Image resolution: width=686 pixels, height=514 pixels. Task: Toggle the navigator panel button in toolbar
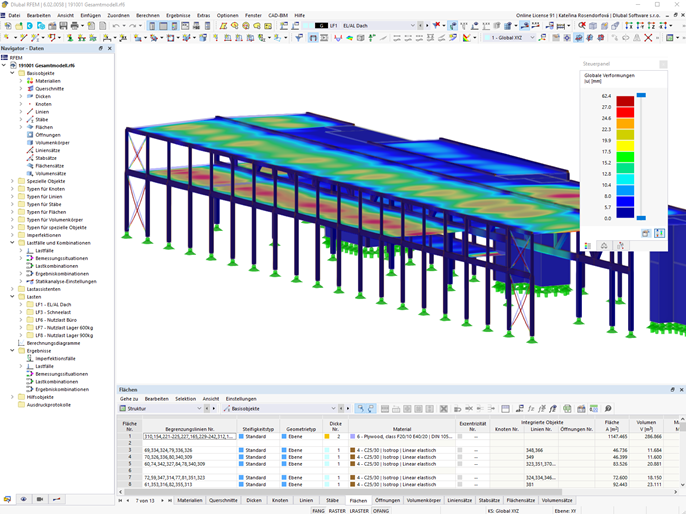click(x=152, y=26)
